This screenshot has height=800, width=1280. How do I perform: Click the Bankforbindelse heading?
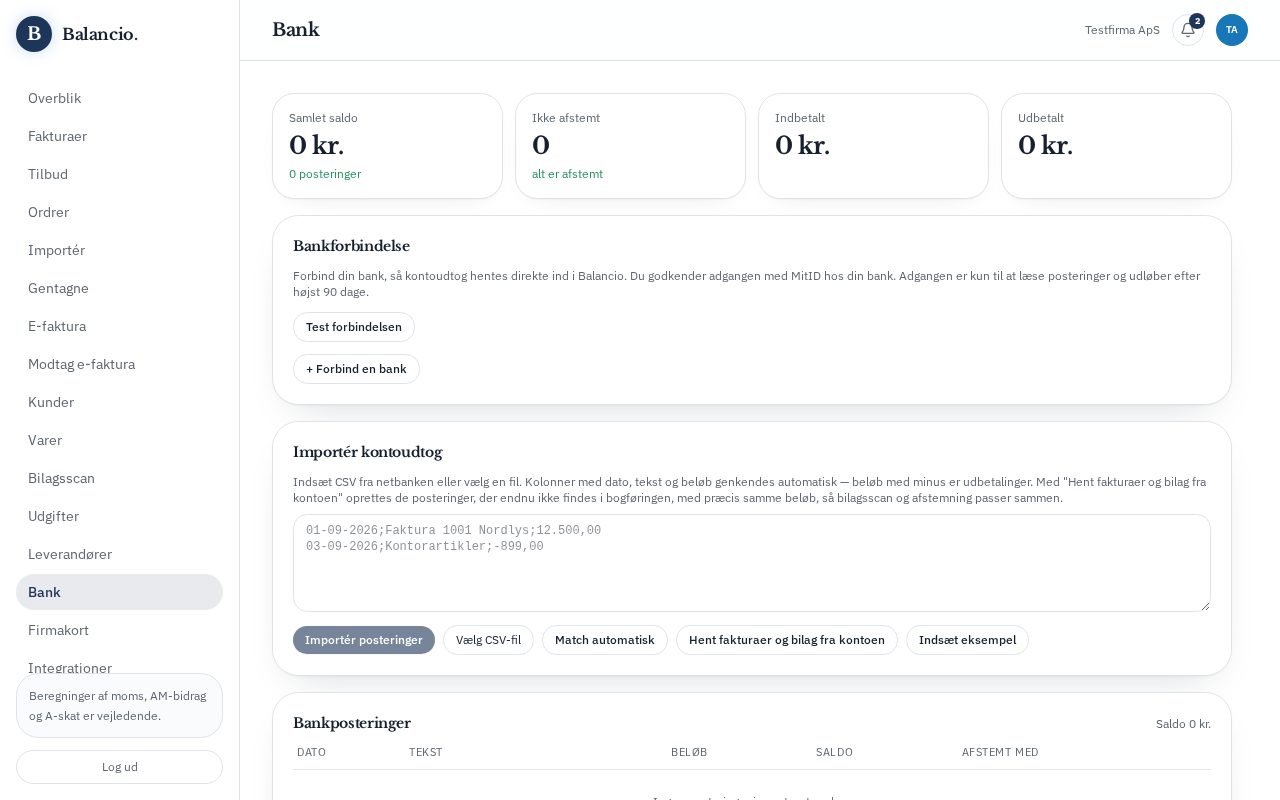tap(351, 246)
